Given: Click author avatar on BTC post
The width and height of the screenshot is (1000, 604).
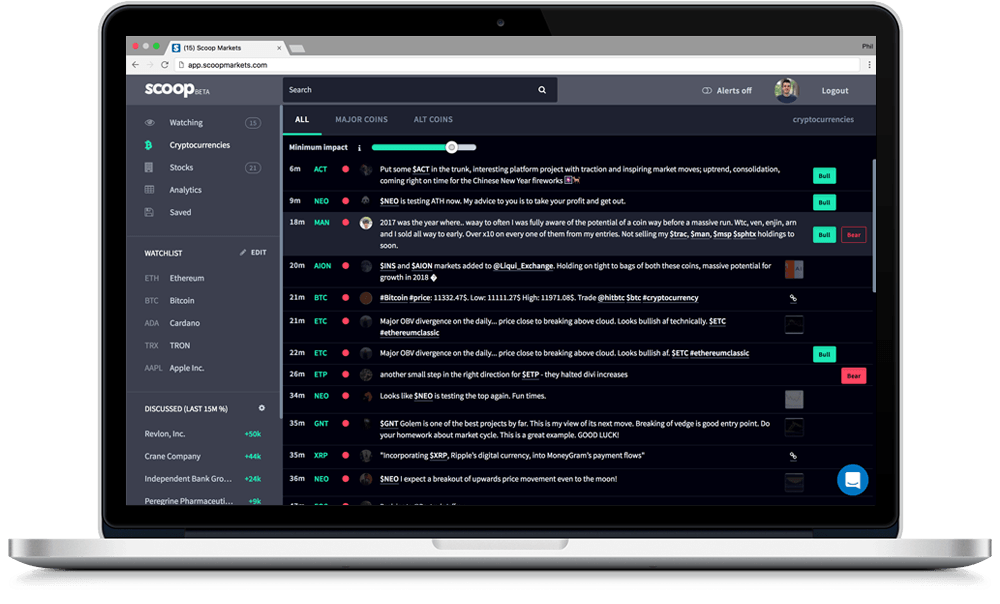Looking at the screenshot, I should [366, 298].
